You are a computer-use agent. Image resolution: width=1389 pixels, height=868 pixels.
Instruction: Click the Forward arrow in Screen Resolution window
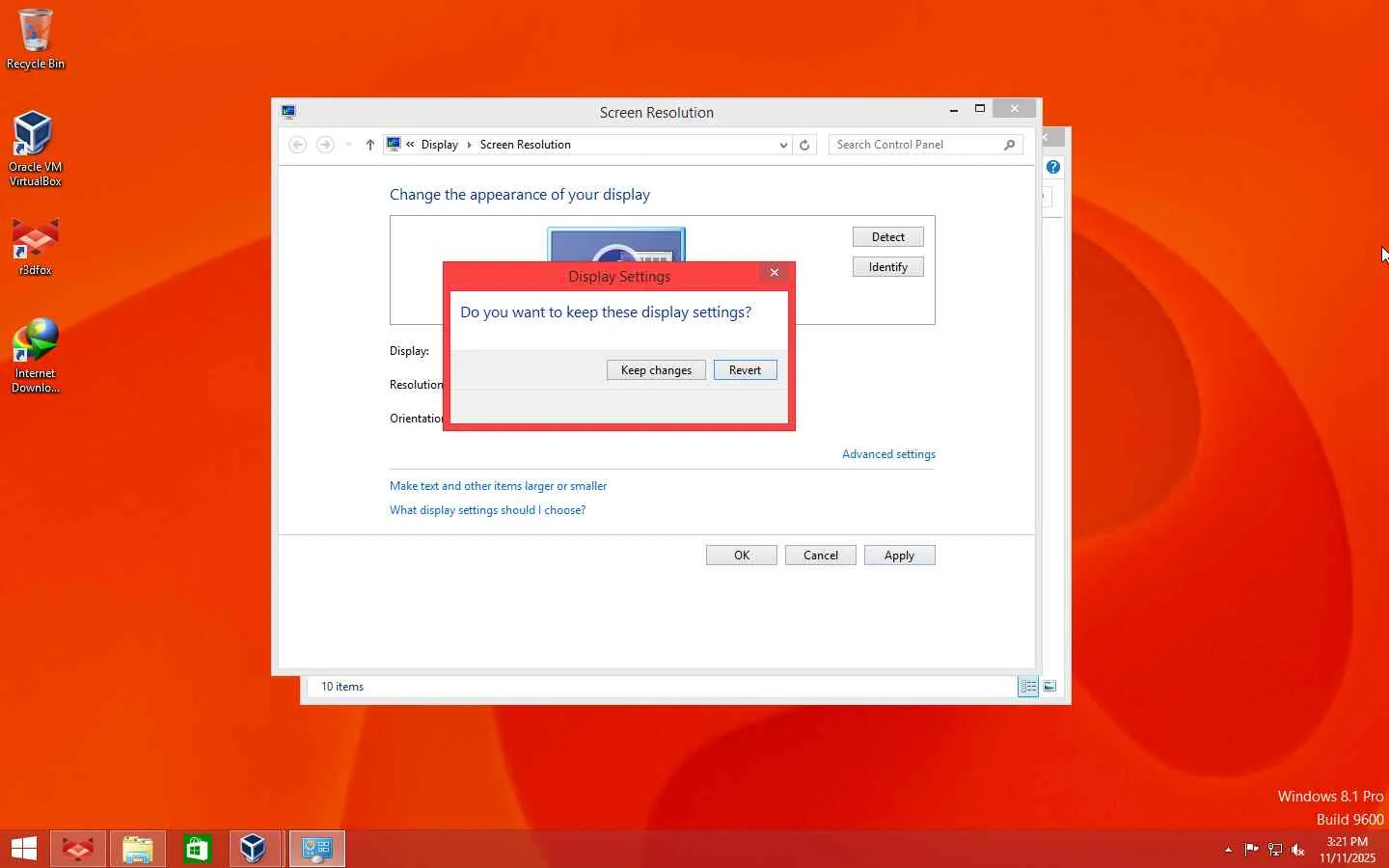tap(325, 145)
